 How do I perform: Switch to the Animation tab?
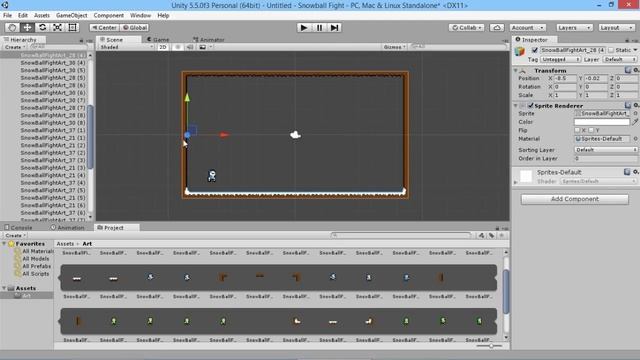67,227
